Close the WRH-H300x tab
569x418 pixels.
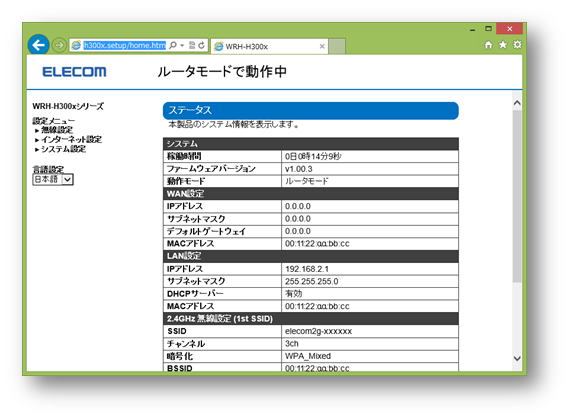tap(322, 46)
